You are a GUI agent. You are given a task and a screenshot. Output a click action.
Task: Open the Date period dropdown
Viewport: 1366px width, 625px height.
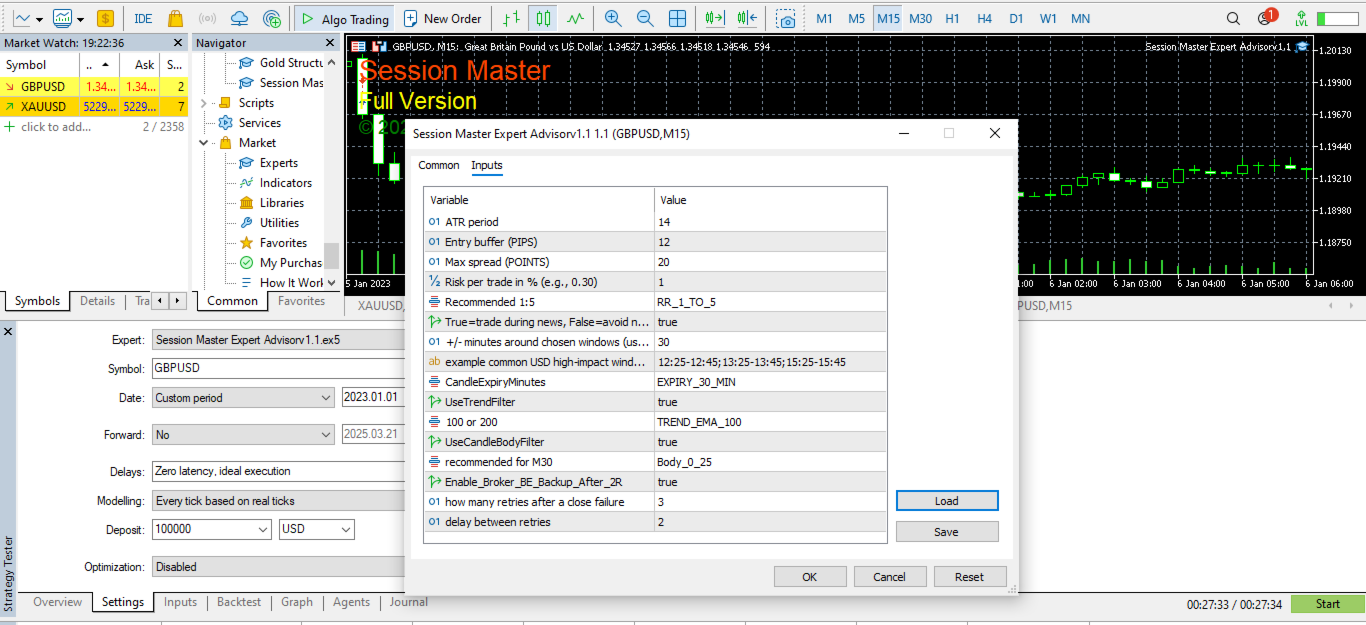[x=243, y=398]
